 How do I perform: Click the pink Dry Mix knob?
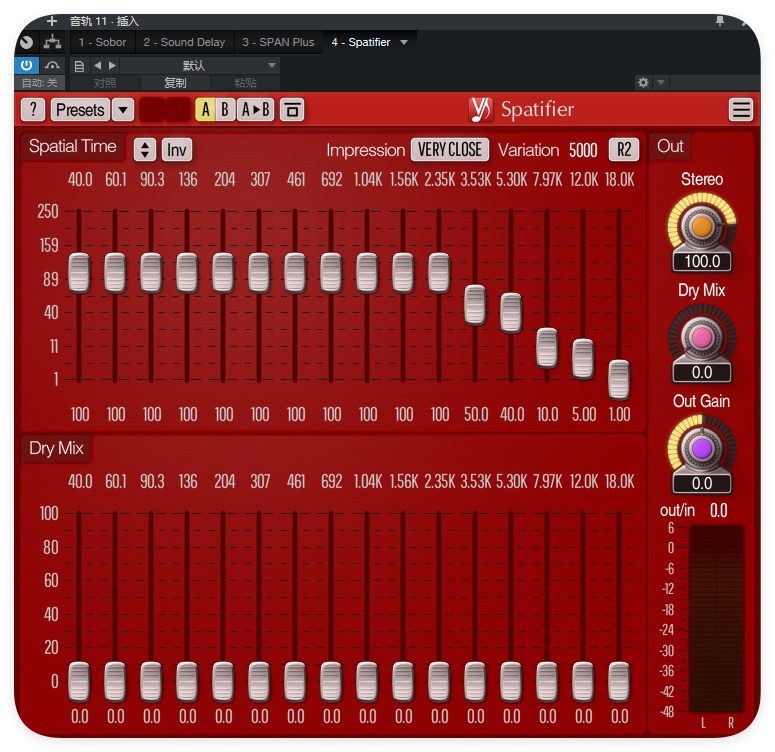[702, 337]
